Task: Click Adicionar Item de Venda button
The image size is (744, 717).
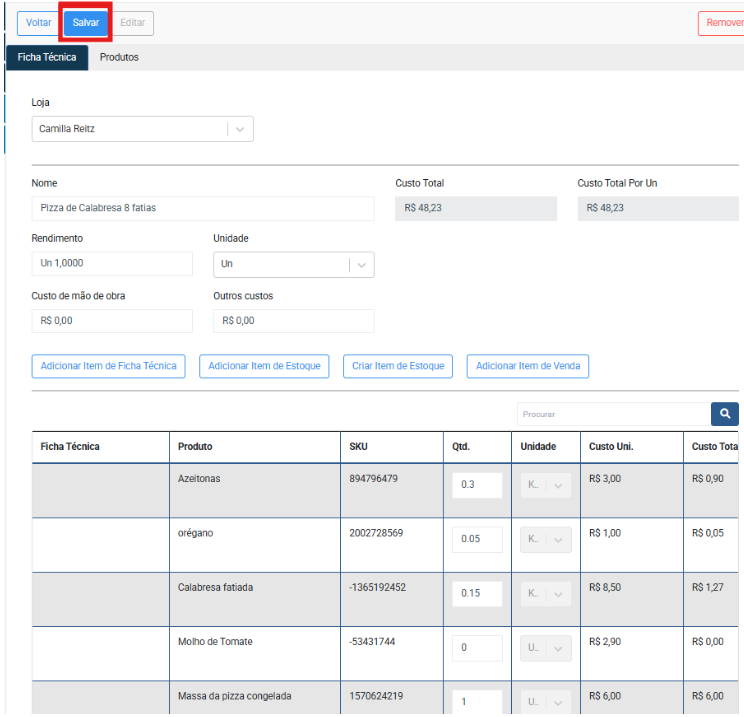Action: [528, 367]
